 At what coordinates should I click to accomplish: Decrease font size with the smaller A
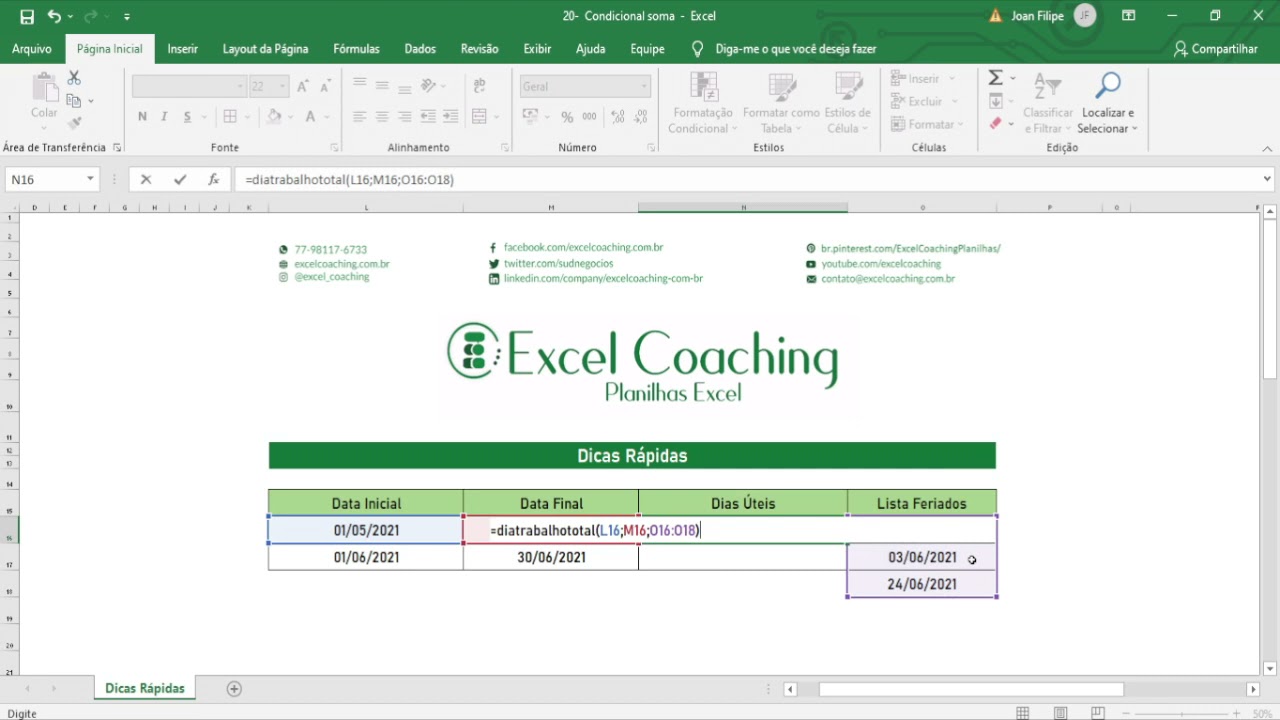click(325, 87)
